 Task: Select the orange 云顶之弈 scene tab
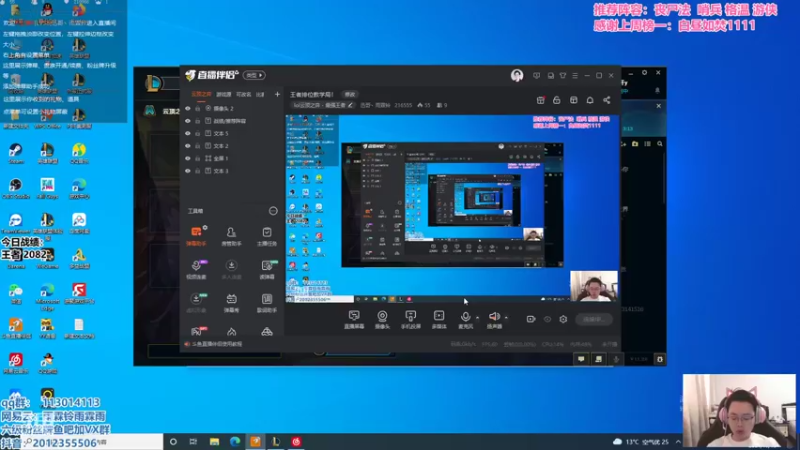201,94
